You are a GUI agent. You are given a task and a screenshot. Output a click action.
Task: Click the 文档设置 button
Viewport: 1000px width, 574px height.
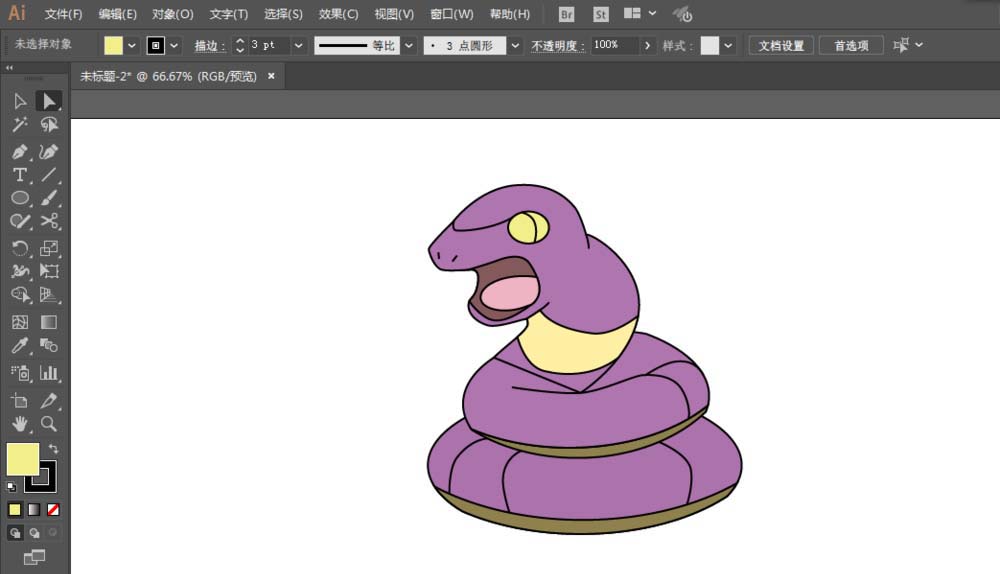(781, 45)
